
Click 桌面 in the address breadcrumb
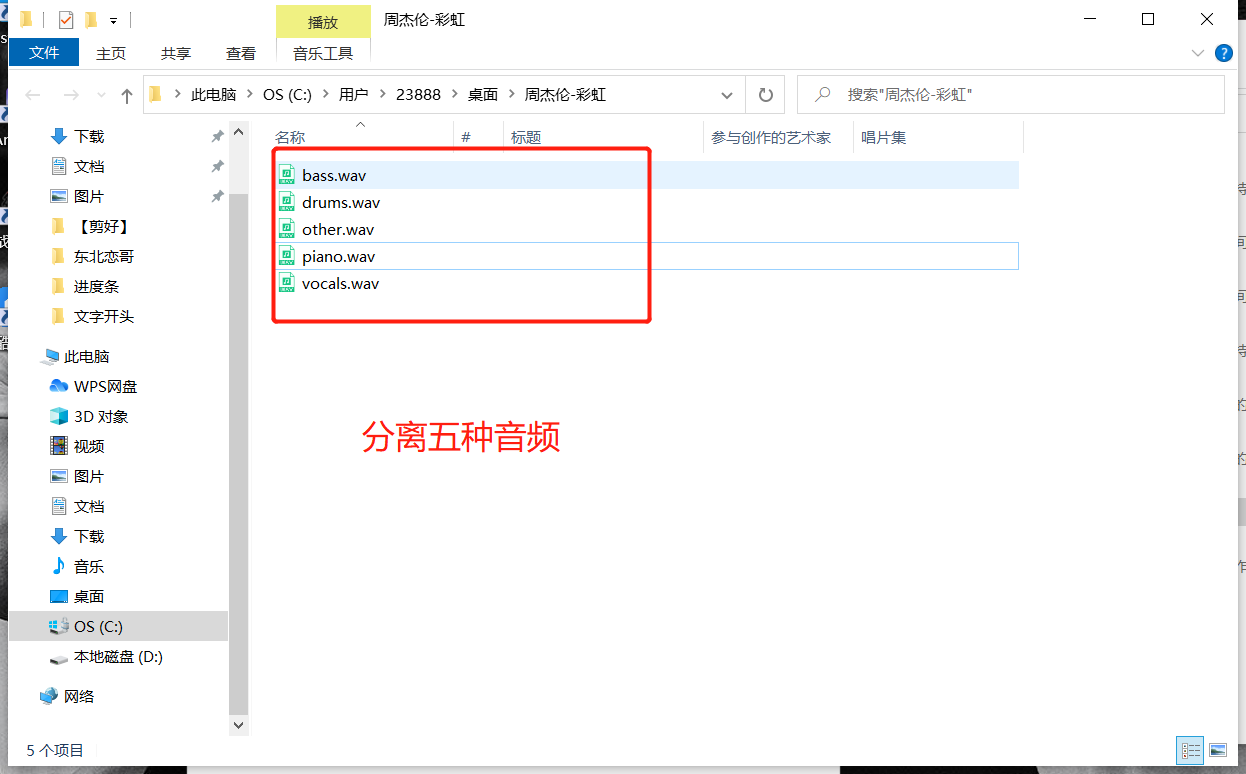483,95
